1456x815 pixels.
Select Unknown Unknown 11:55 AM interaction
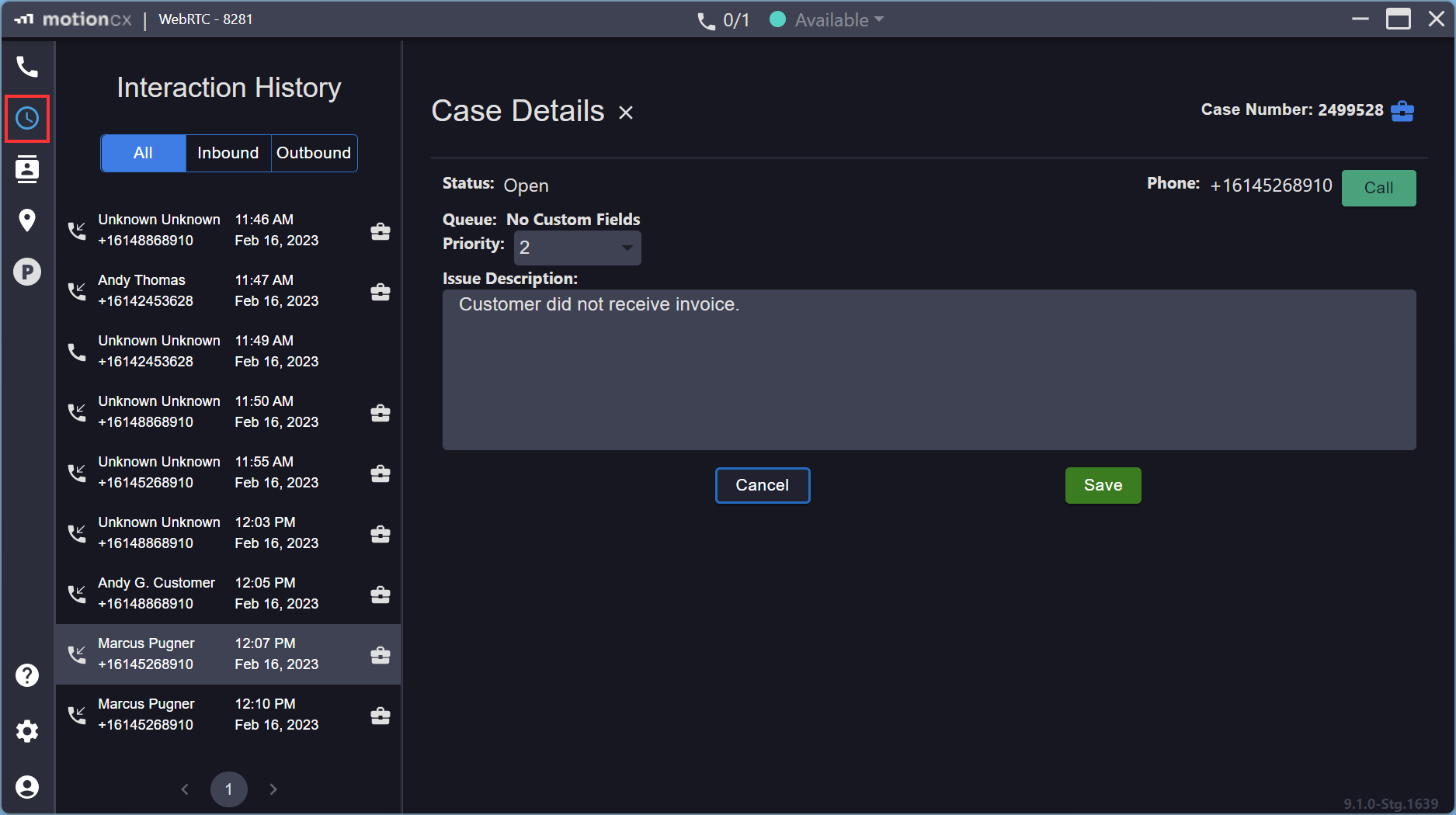point(228,473)
